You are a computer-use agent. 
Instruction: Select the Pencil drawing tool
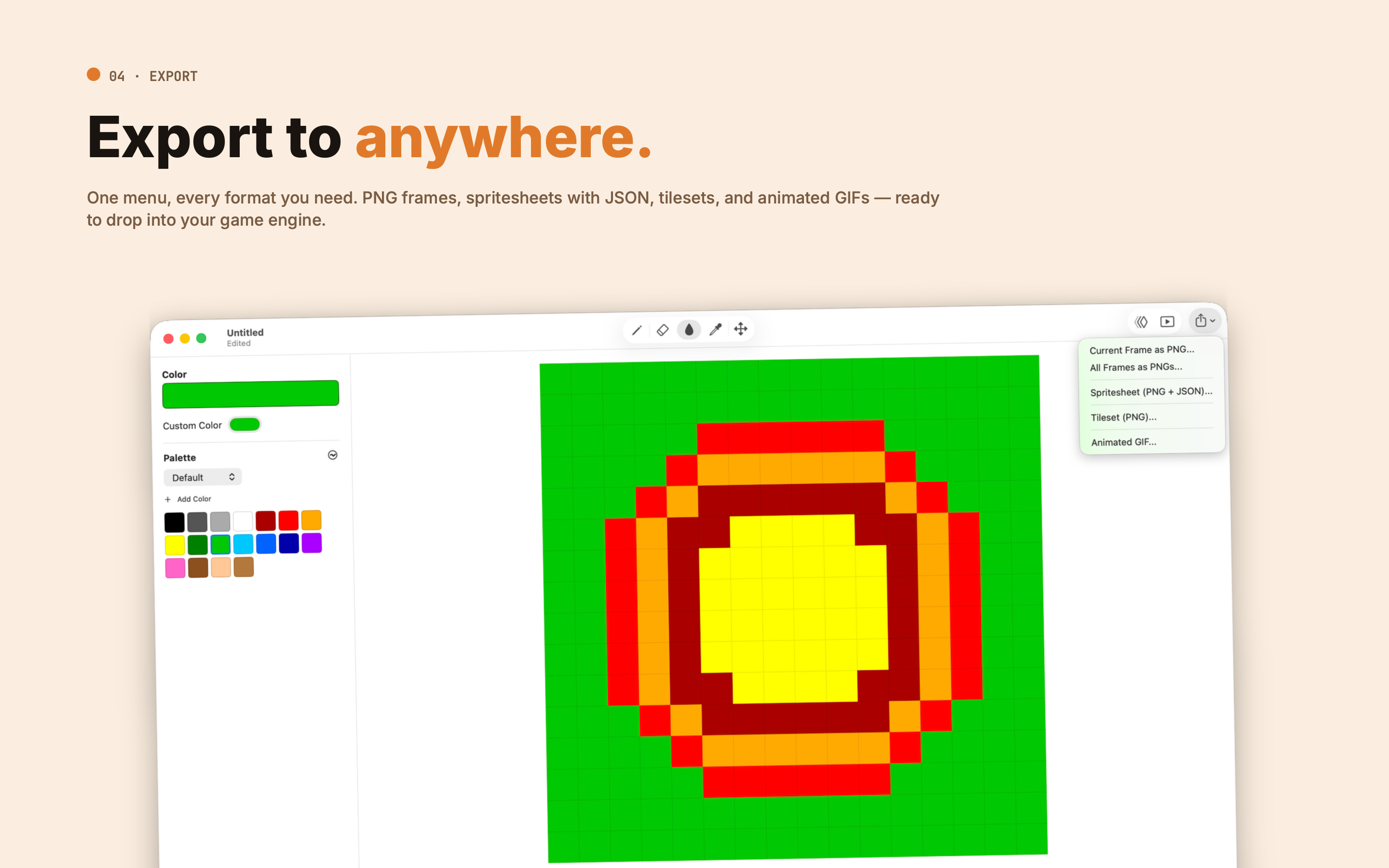coord(637,331)
